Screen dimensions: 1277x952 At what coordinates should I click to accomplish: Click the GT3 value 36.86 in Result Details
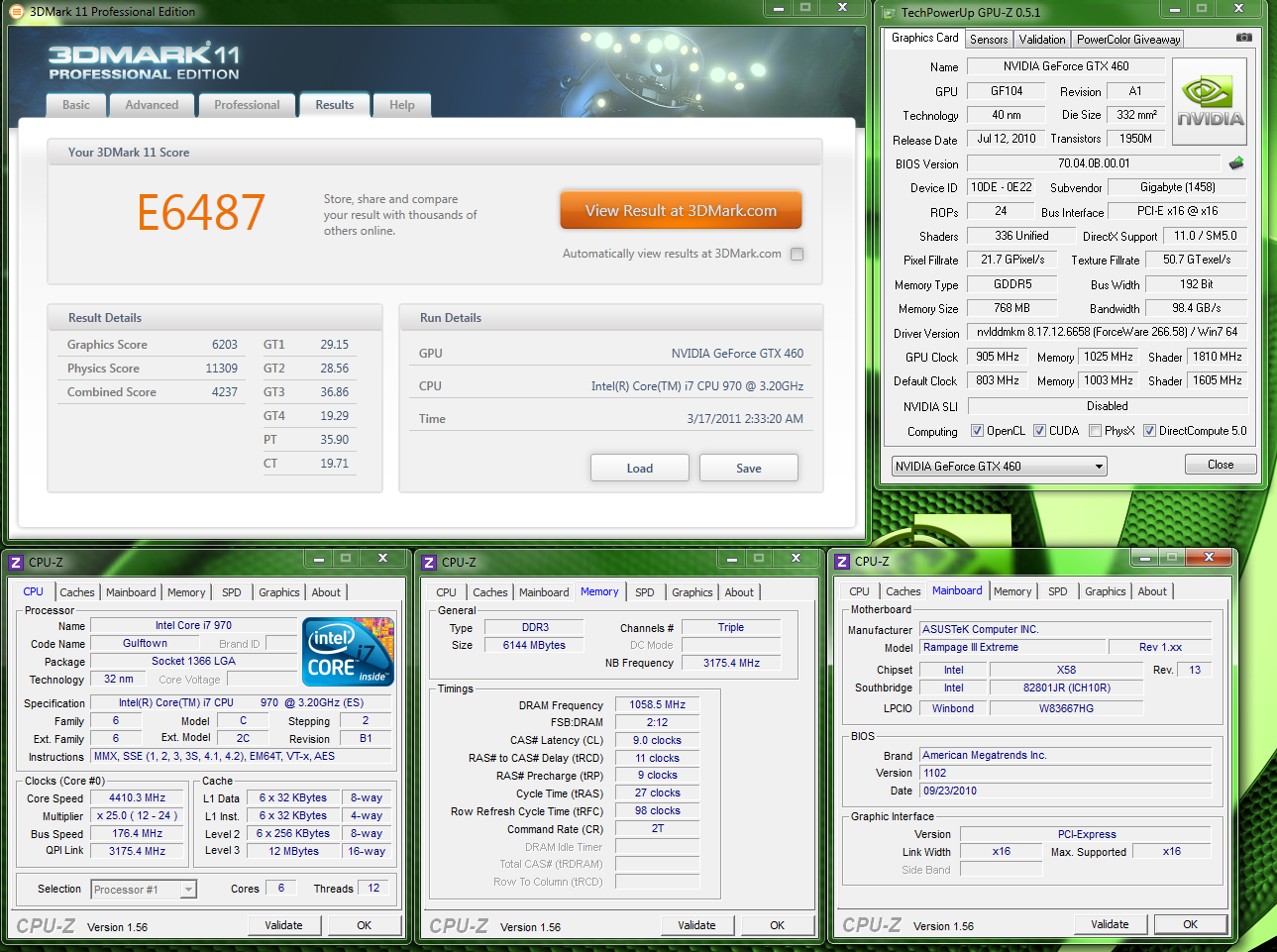coord(334,392)
